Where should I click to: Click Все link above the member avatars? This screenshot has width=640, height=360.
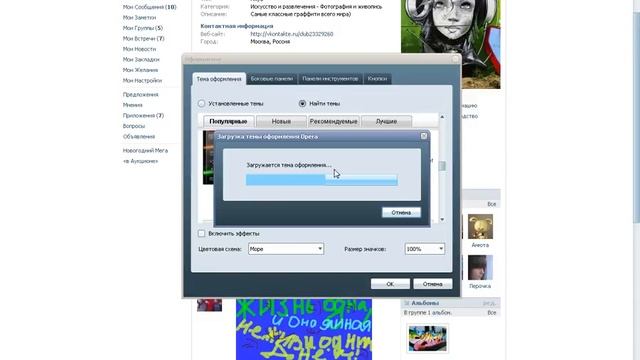click(x=491, y=204)
